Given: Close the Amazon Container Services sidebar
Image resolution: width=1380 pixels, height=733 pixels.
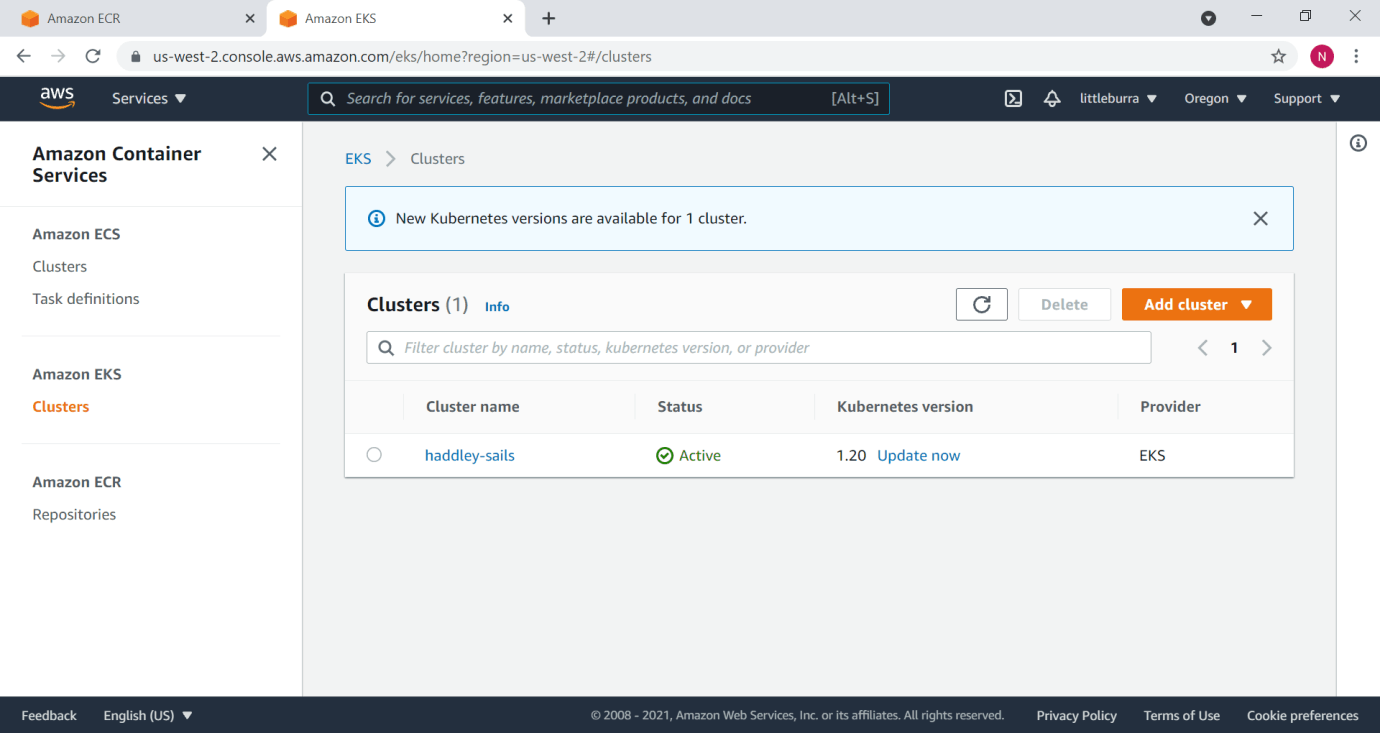Looking at the screenshot, I should click(x=269, y=154).
